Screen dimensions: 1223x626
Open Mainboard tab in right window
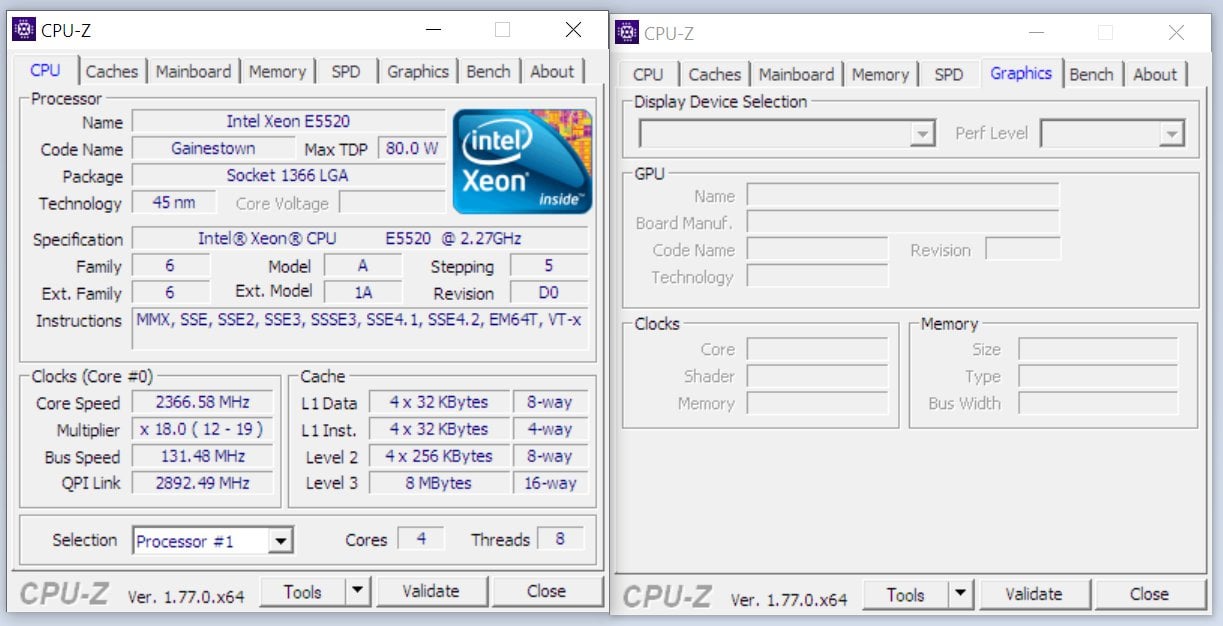(x=796, y=75)
